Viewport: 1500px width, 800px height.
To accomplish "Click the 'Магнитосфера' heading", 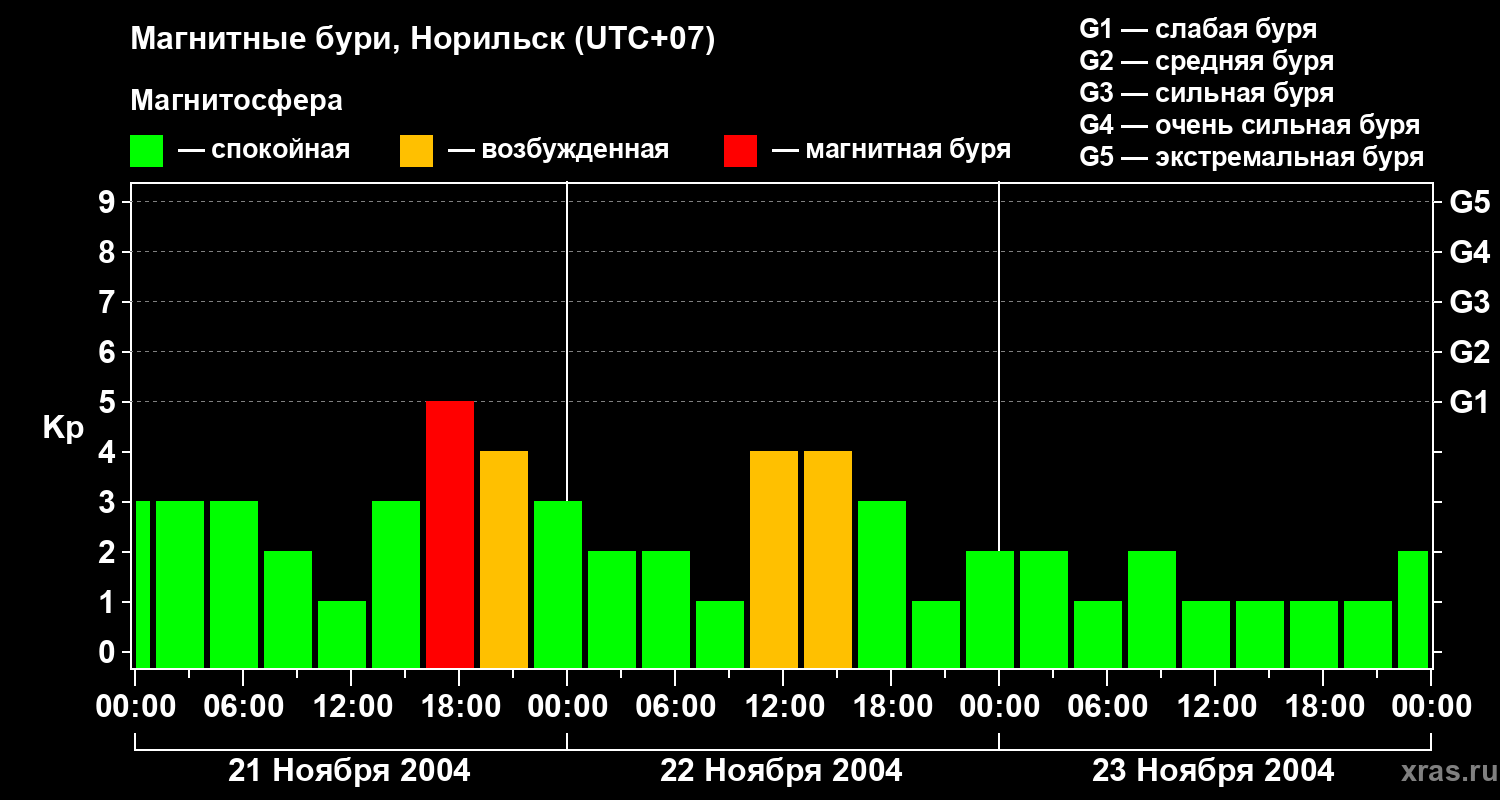I will tap(237, 101).
